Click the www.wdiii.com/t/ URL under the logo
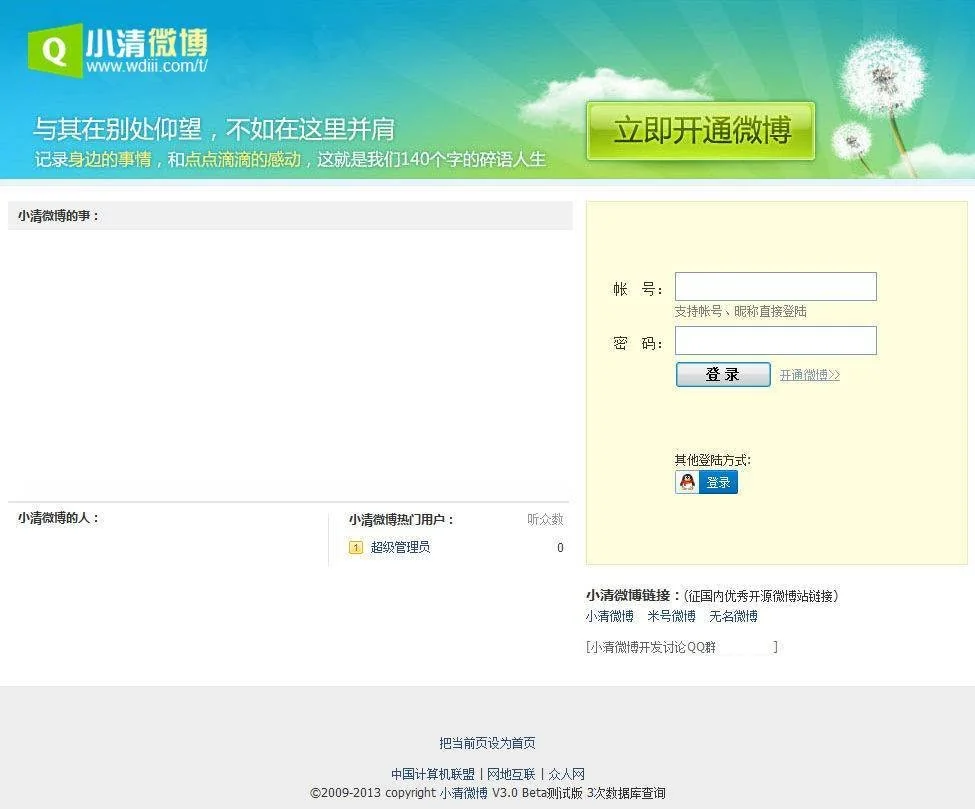 (146, 66)
